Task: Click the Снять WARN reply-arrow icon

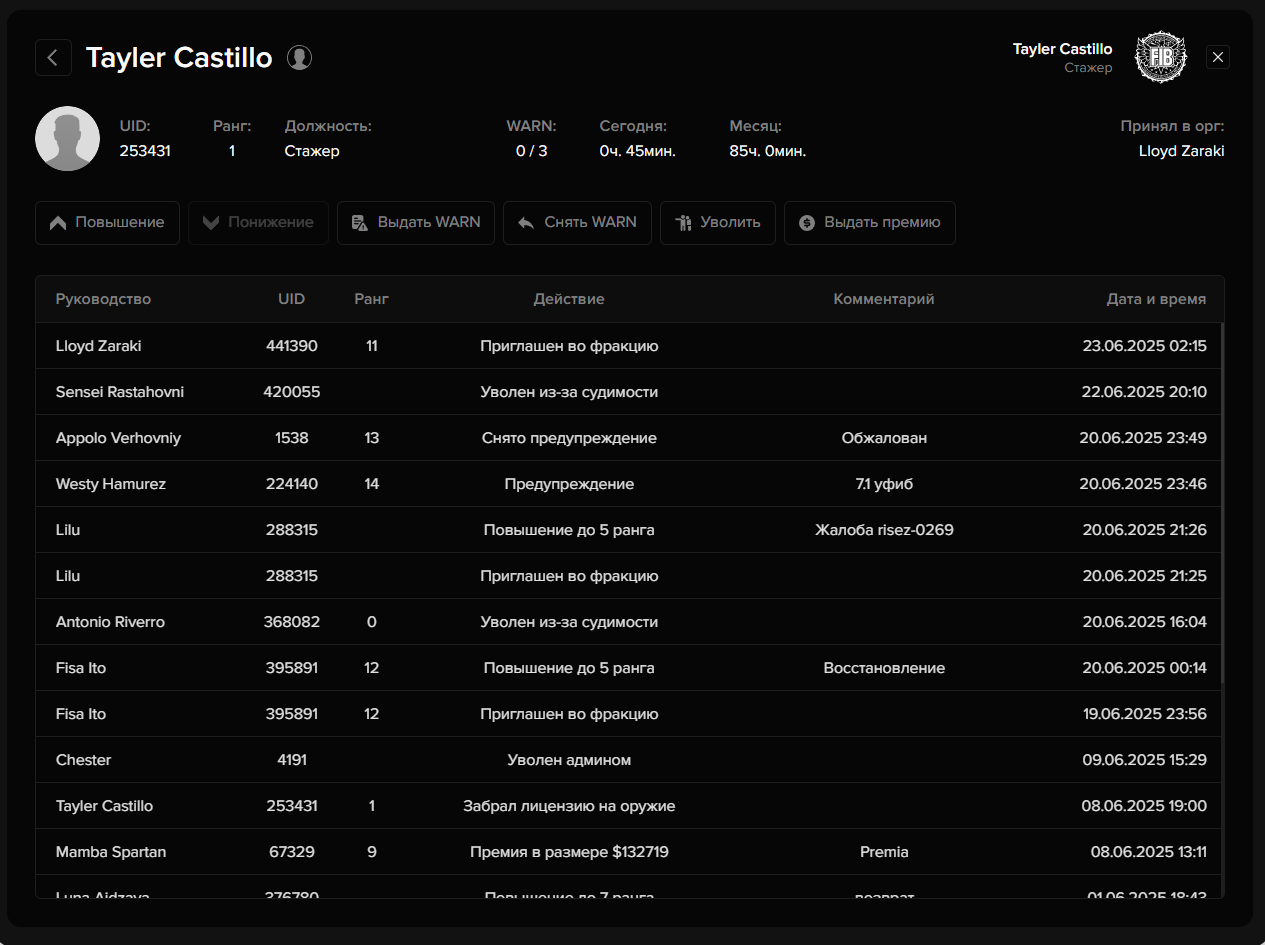Action: (x=526, y=223)
